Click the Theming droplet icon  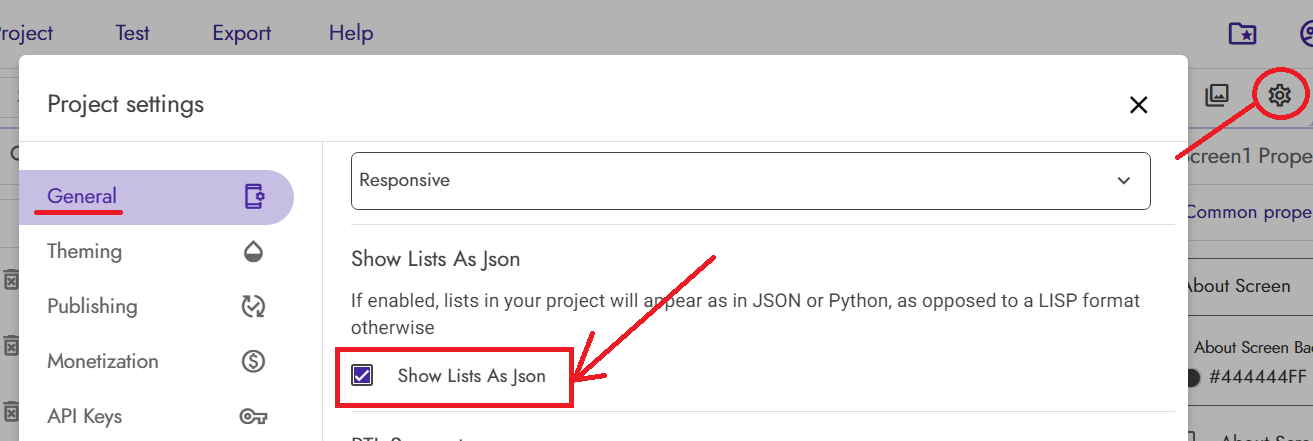pyautogui.click(x=253, y=252)
